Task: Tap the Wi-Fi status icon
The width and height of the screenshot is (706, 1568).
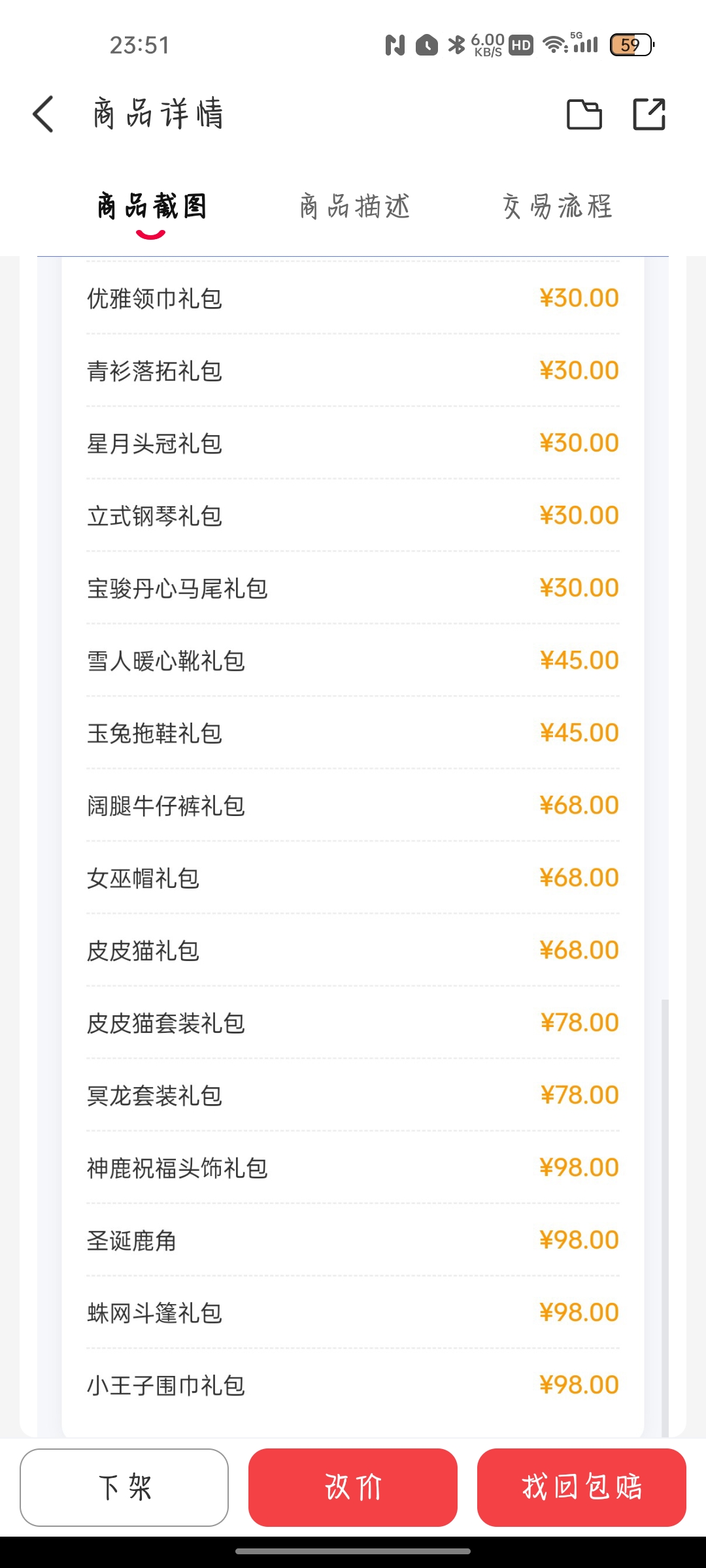Action: (x=554, y=45)
